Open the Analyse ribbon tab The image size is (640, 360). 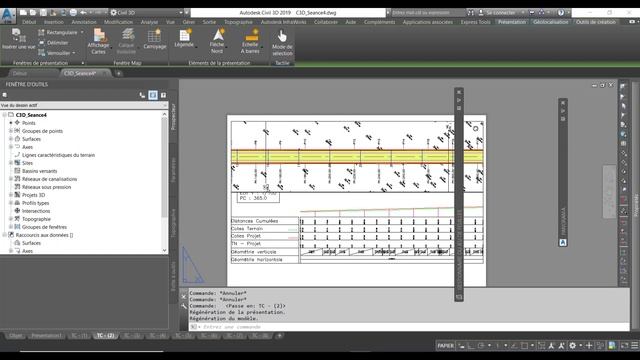tap(149, 22)
